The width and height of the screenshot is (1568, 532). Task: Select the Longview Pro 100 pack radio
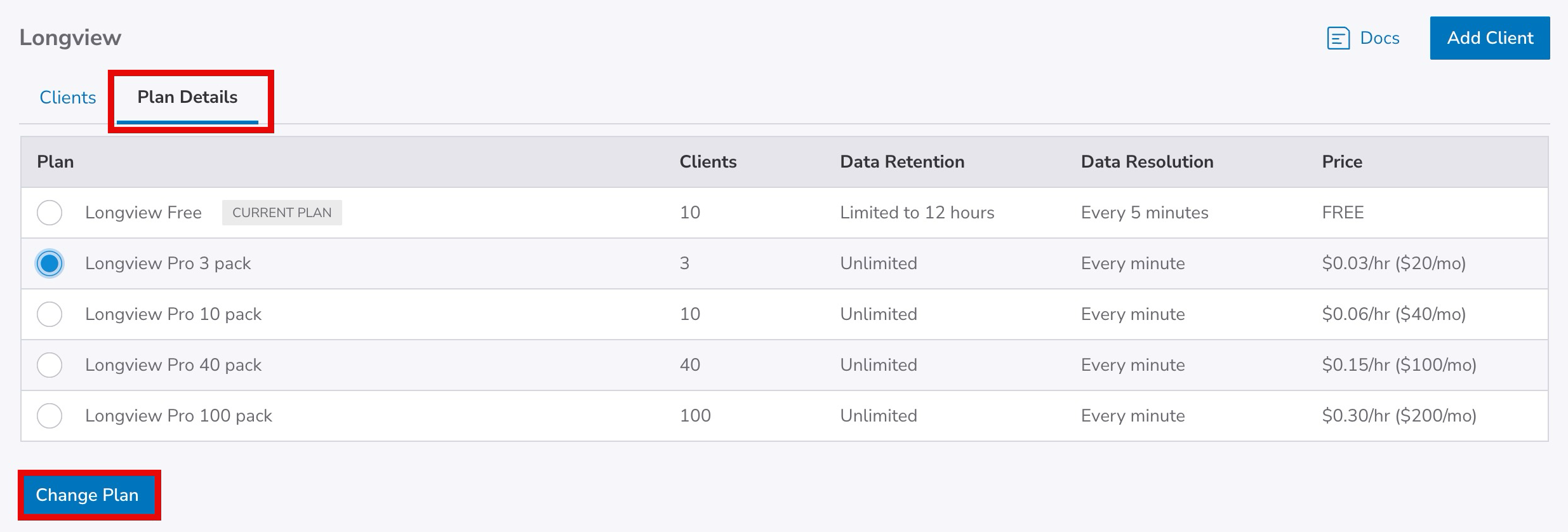50,416
